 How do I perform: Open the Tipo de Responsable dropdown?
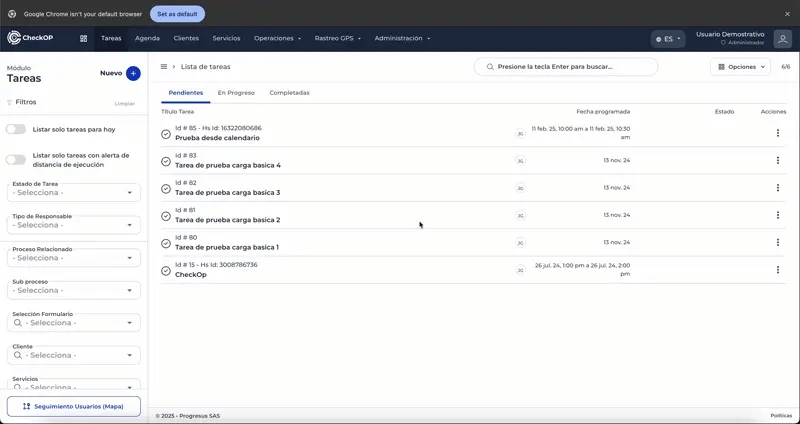[x=73, y=225]
